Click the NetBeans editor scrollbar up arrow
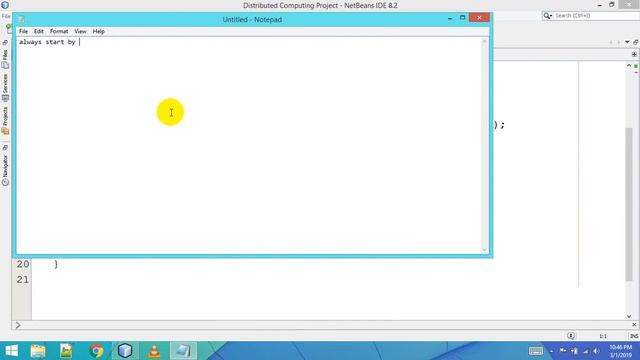640x360 pixels. tap(629, 65)
